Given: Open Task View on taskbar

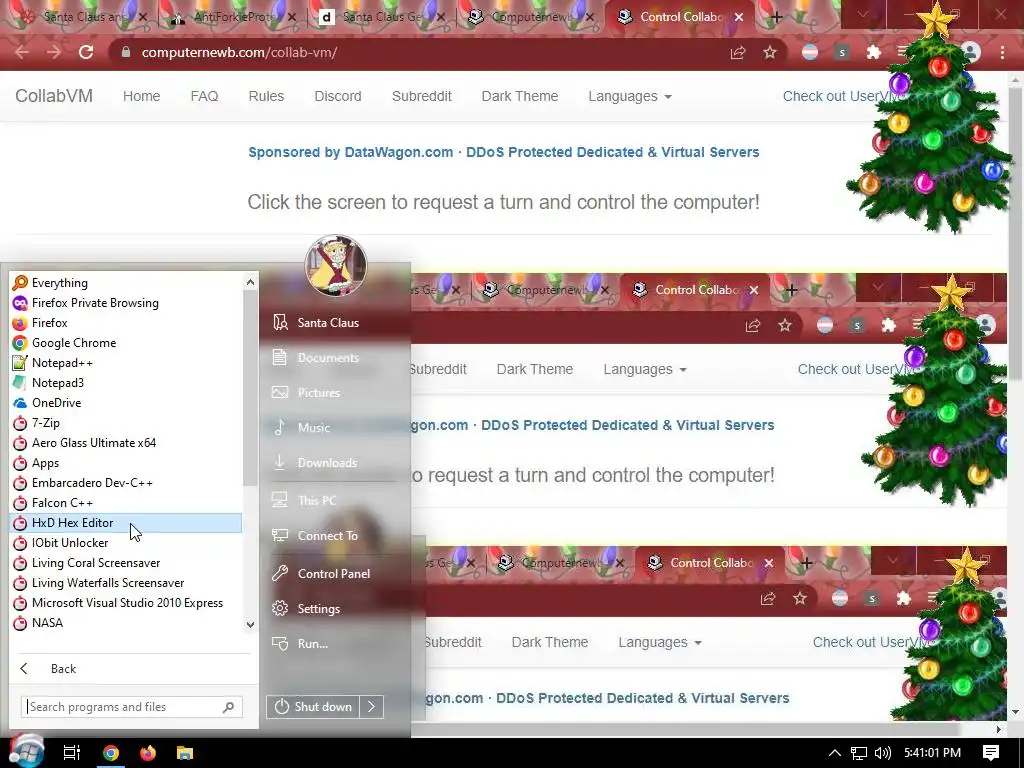Looking at the screenshot, I should (x=71, y=753).
